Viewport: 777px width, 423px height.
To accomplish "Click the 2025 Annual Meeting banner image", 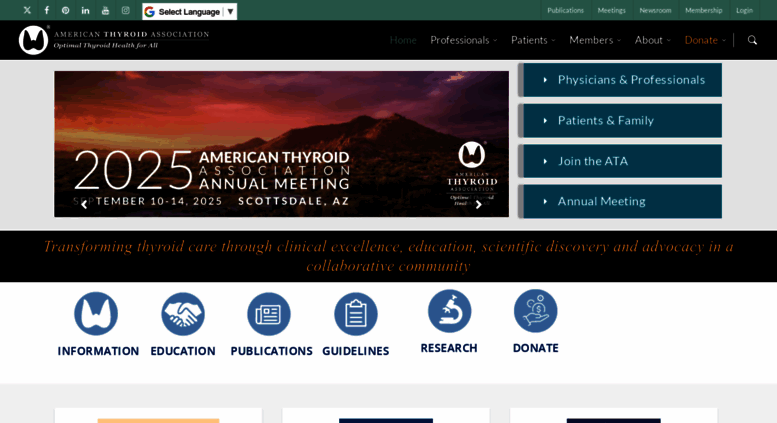I will (x=281, y=144).
